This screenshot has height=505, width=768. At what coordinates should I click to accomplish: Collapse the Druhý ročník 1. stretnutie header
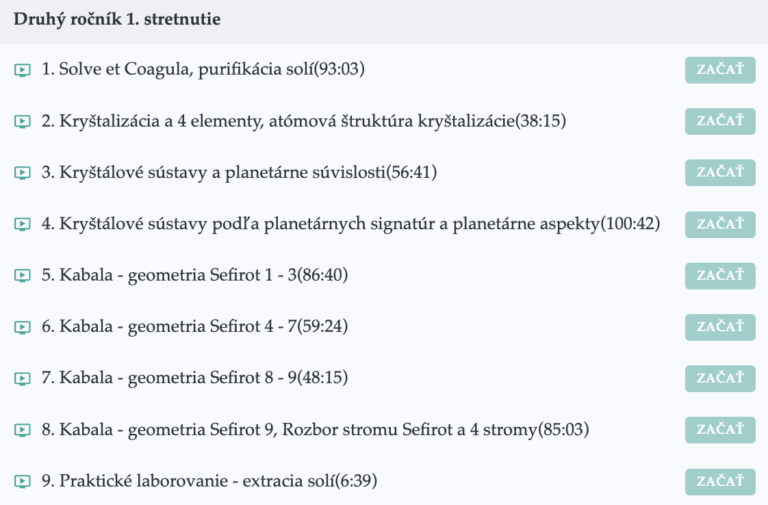384,22
